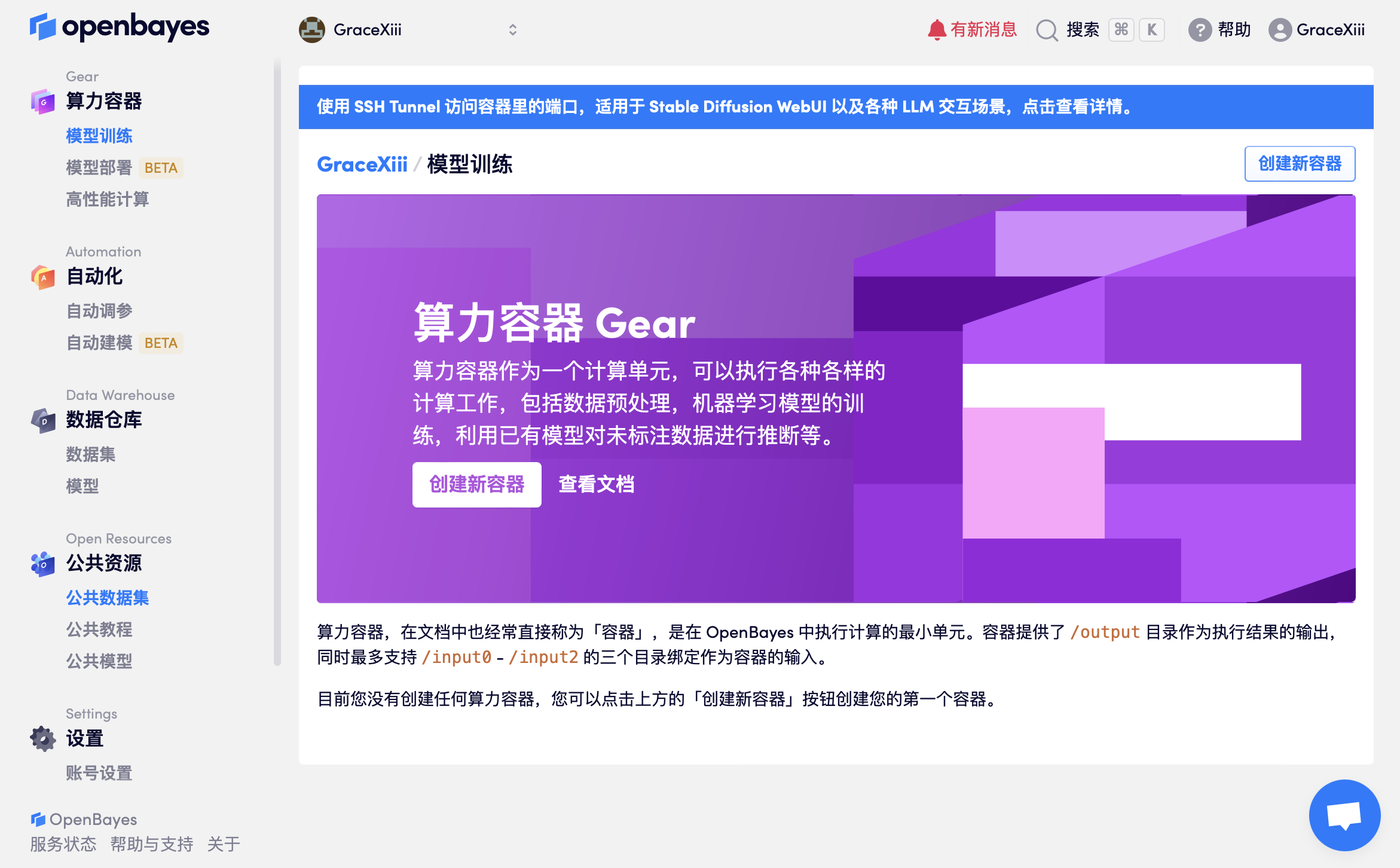Open the Gear 算力容器 sidebar icon
Image resolution: width=1400 pixels, height=868 pixels.
click(42, 102)
